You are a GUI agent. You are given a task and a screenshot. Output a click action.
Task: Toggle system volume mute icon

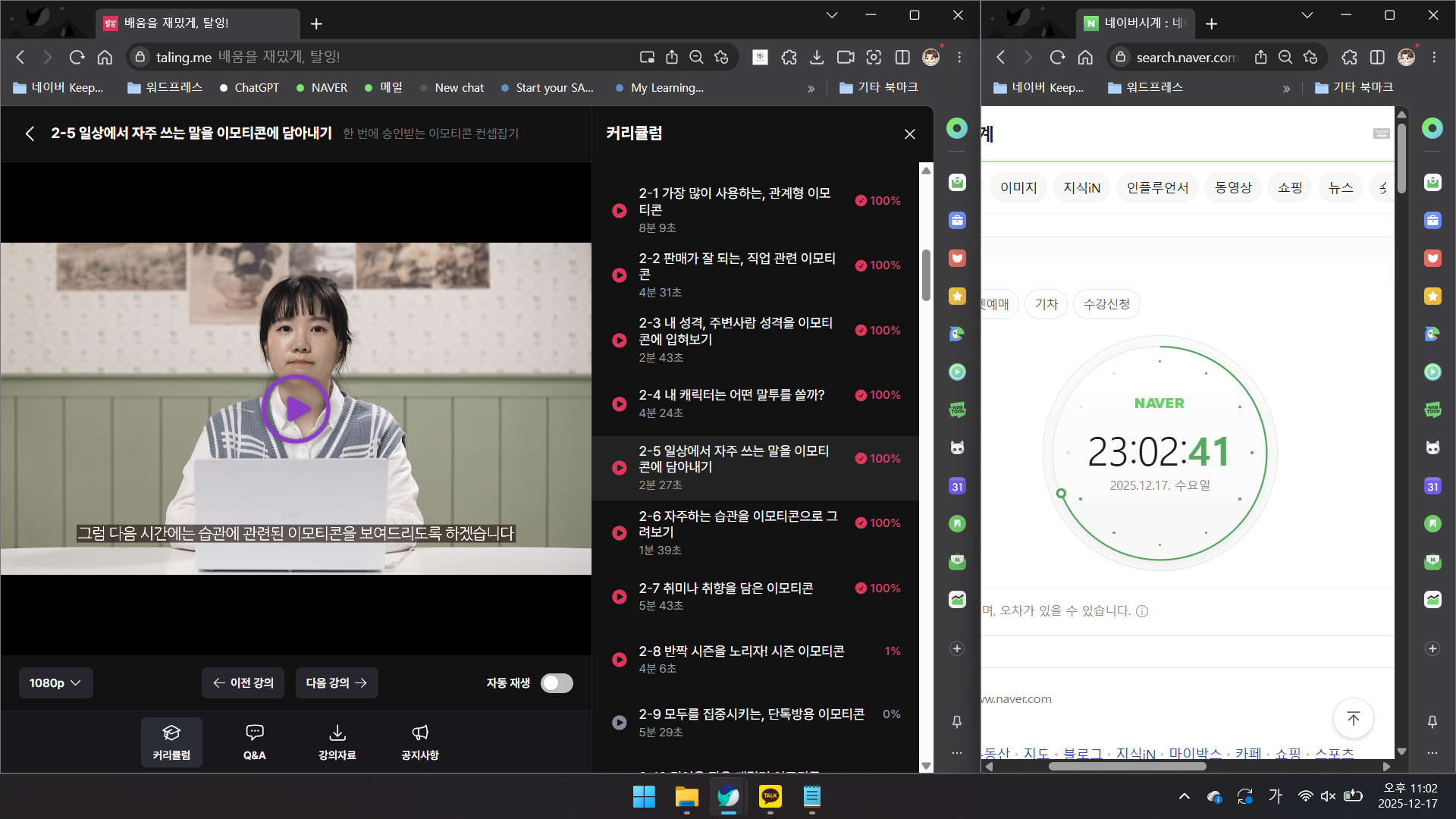pos(1328,796)
